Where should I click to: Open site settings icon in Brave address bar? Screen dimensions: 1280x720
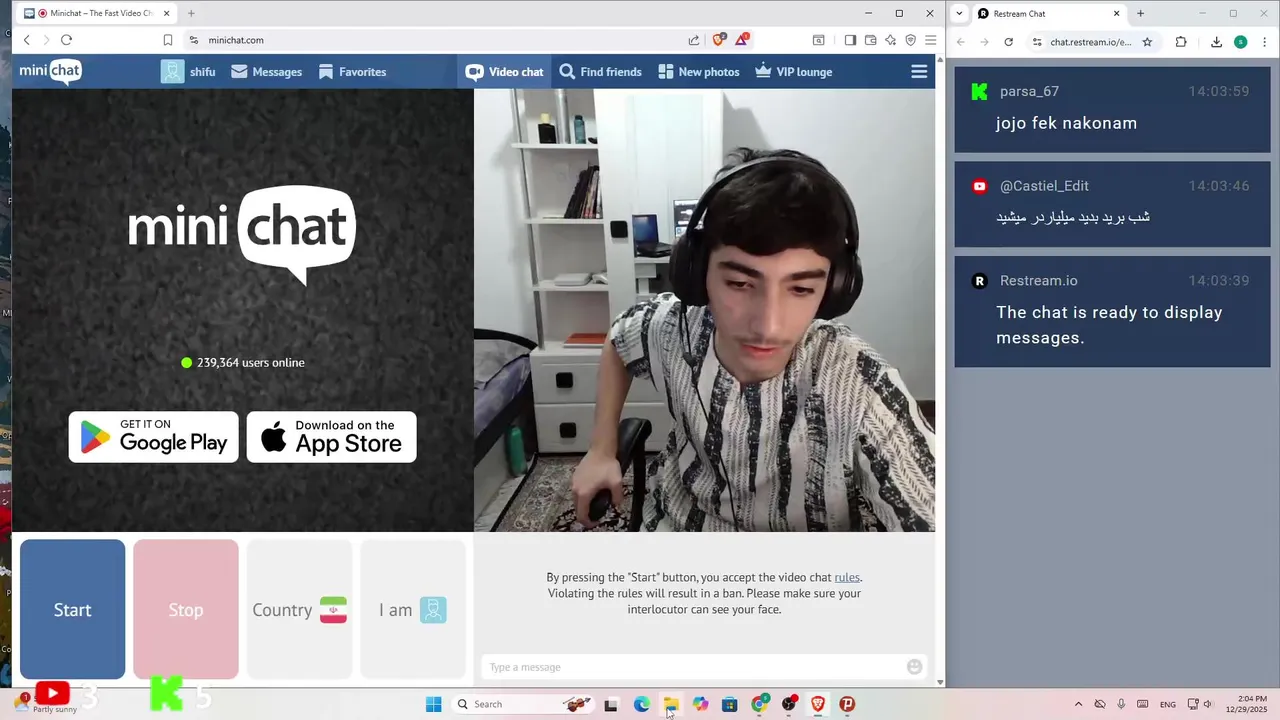[194, 40]
